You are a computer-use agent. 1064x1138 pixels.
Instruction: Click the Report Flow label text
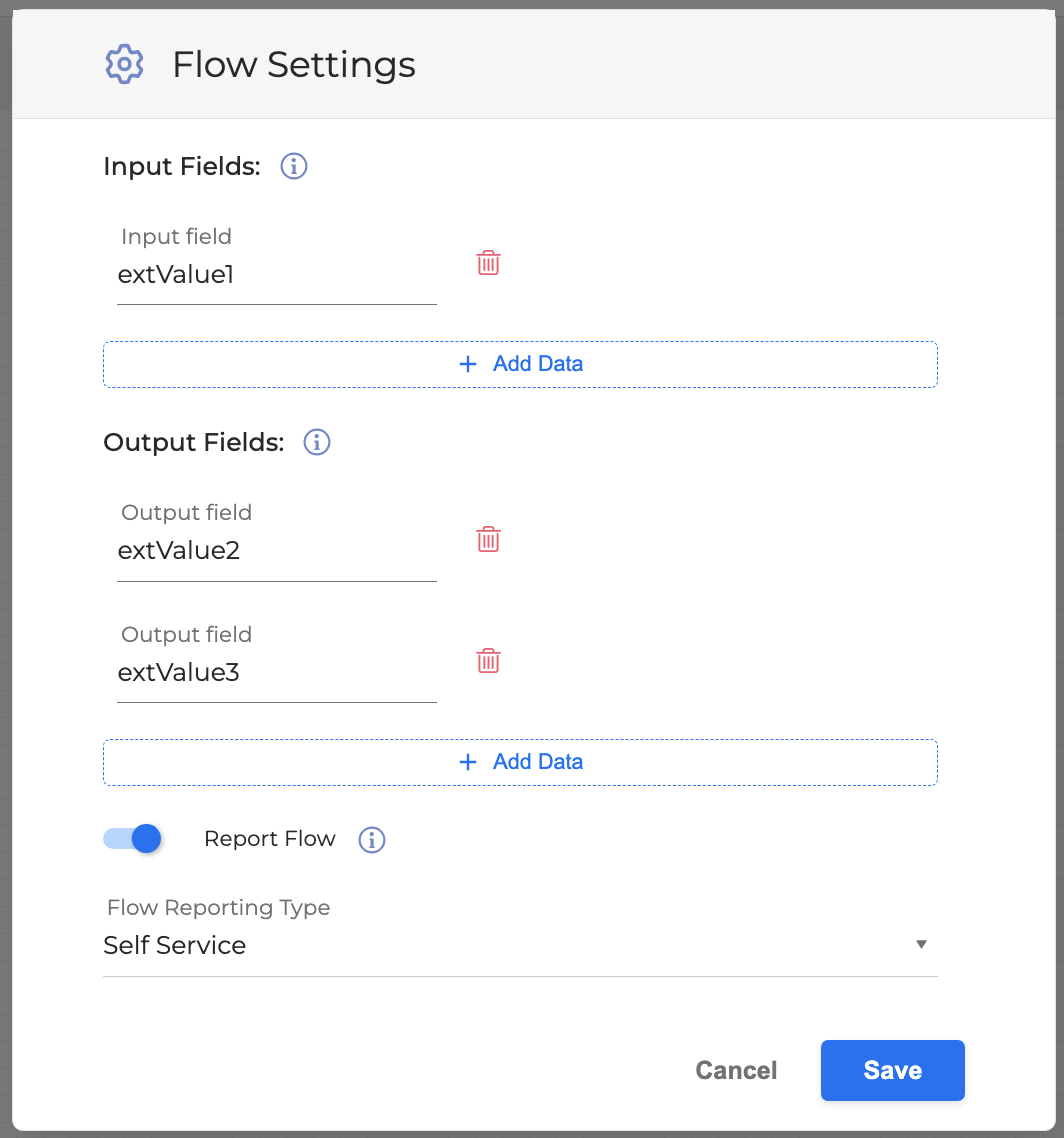click(x=269, y=839)
